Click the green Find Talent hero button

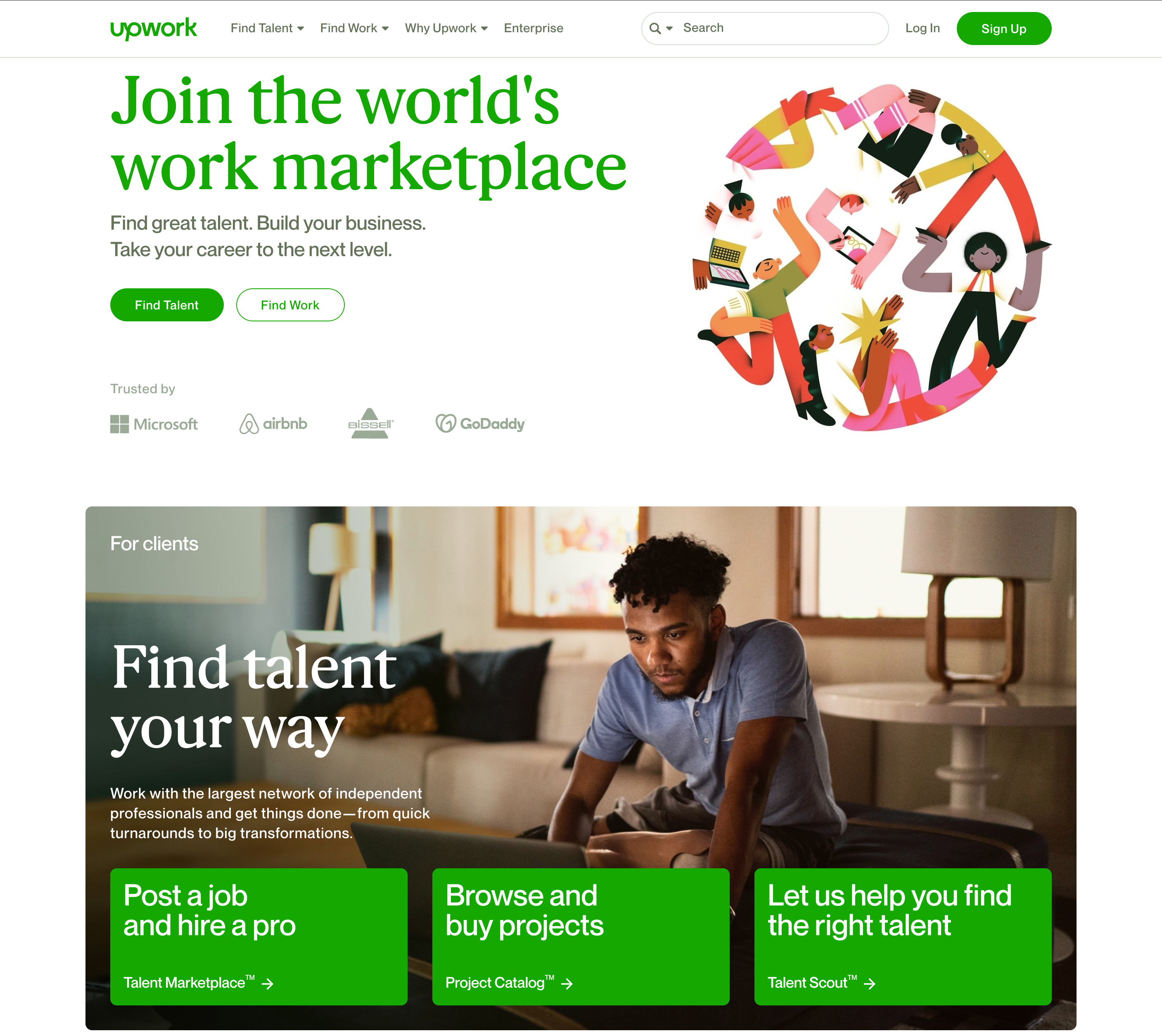click(x=167, y=305)
